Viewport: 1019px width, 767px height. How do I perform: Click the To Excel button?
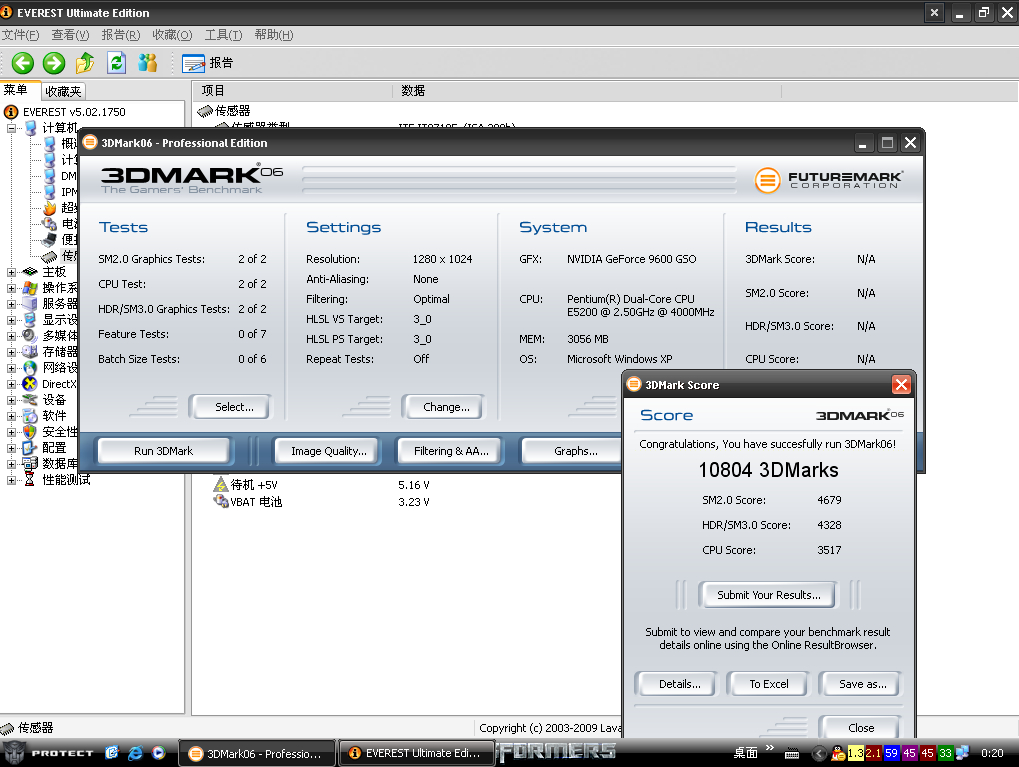tap(769, 684)
